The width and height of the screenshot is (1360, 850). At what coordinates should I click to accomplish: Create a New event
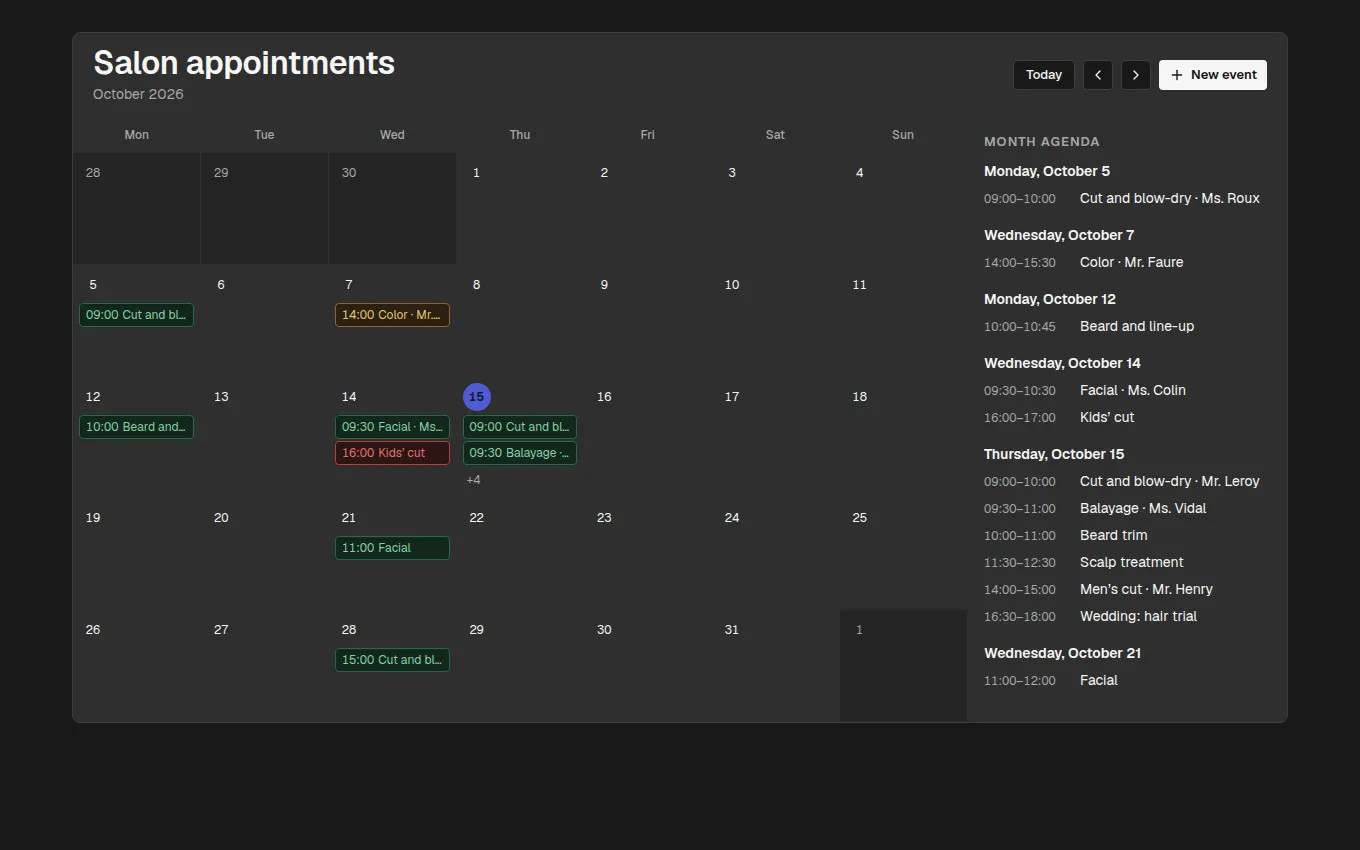(1213, 75)
